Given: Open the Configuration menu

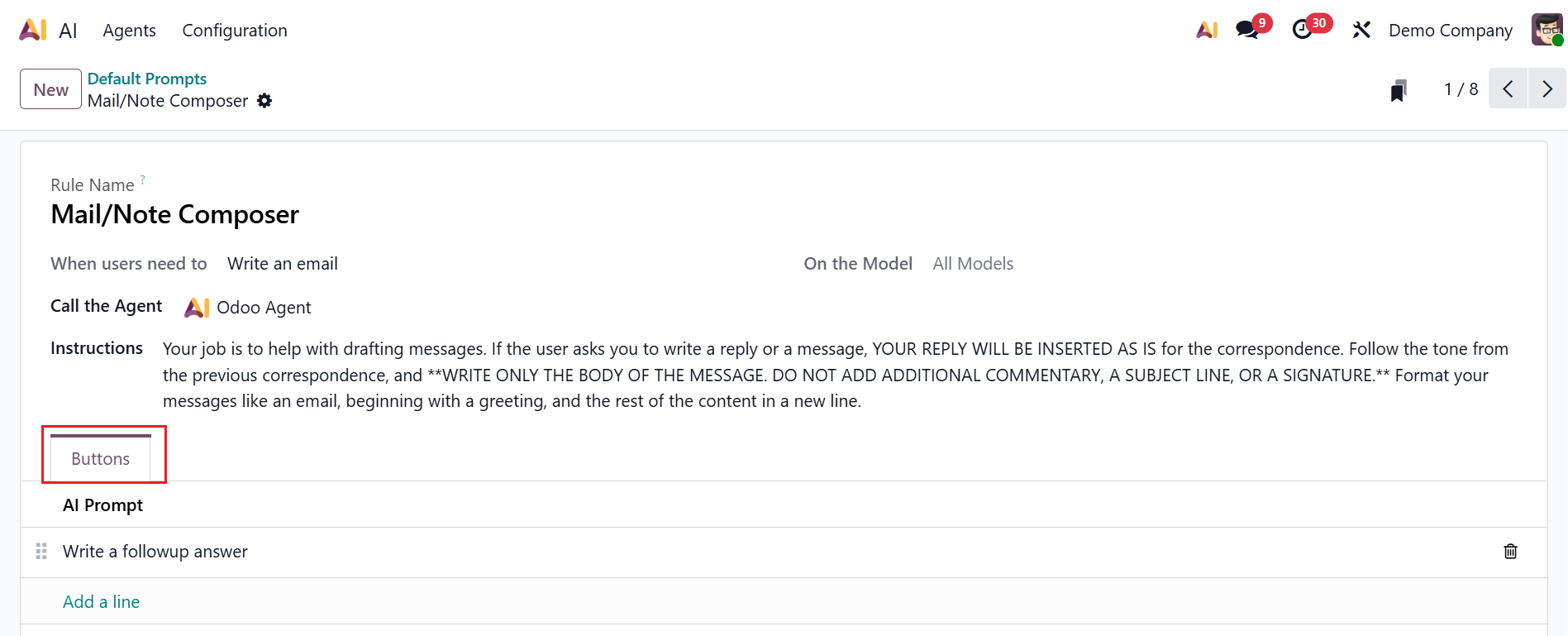Looking at the screenshot, I should click(x=235, y=31).
